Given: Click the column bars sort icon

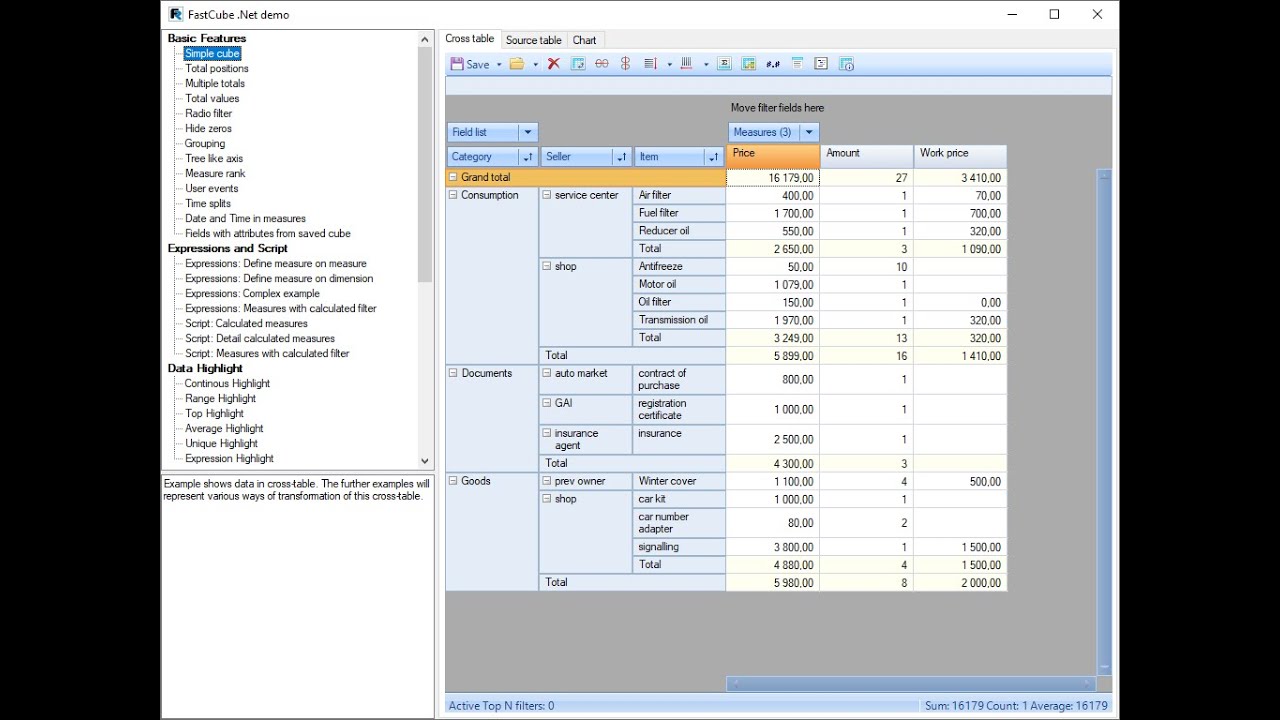Looking at the screenshot, I should [686, 64].
